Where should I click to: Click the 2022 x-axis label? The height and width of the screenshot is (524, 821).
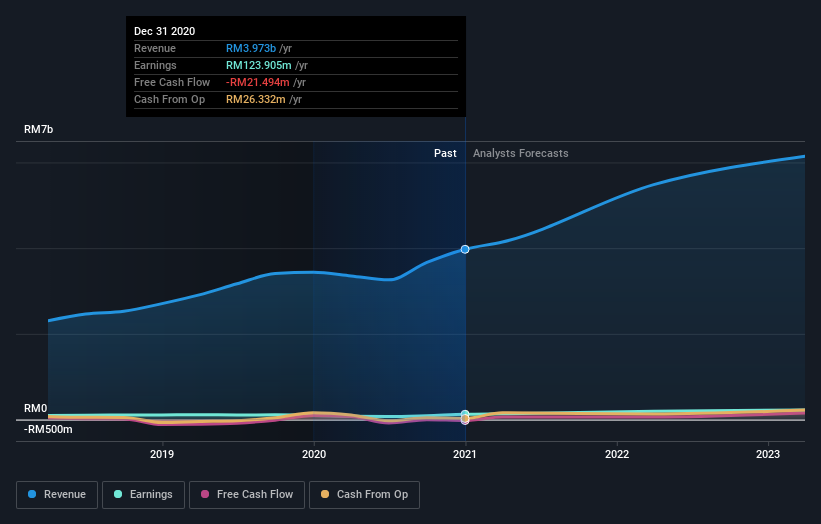(x=617, y=454)
